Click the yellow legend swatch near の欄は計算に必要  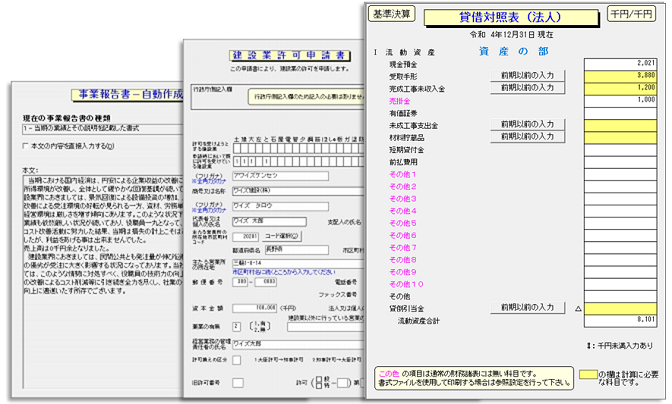[x=588, y=374]
